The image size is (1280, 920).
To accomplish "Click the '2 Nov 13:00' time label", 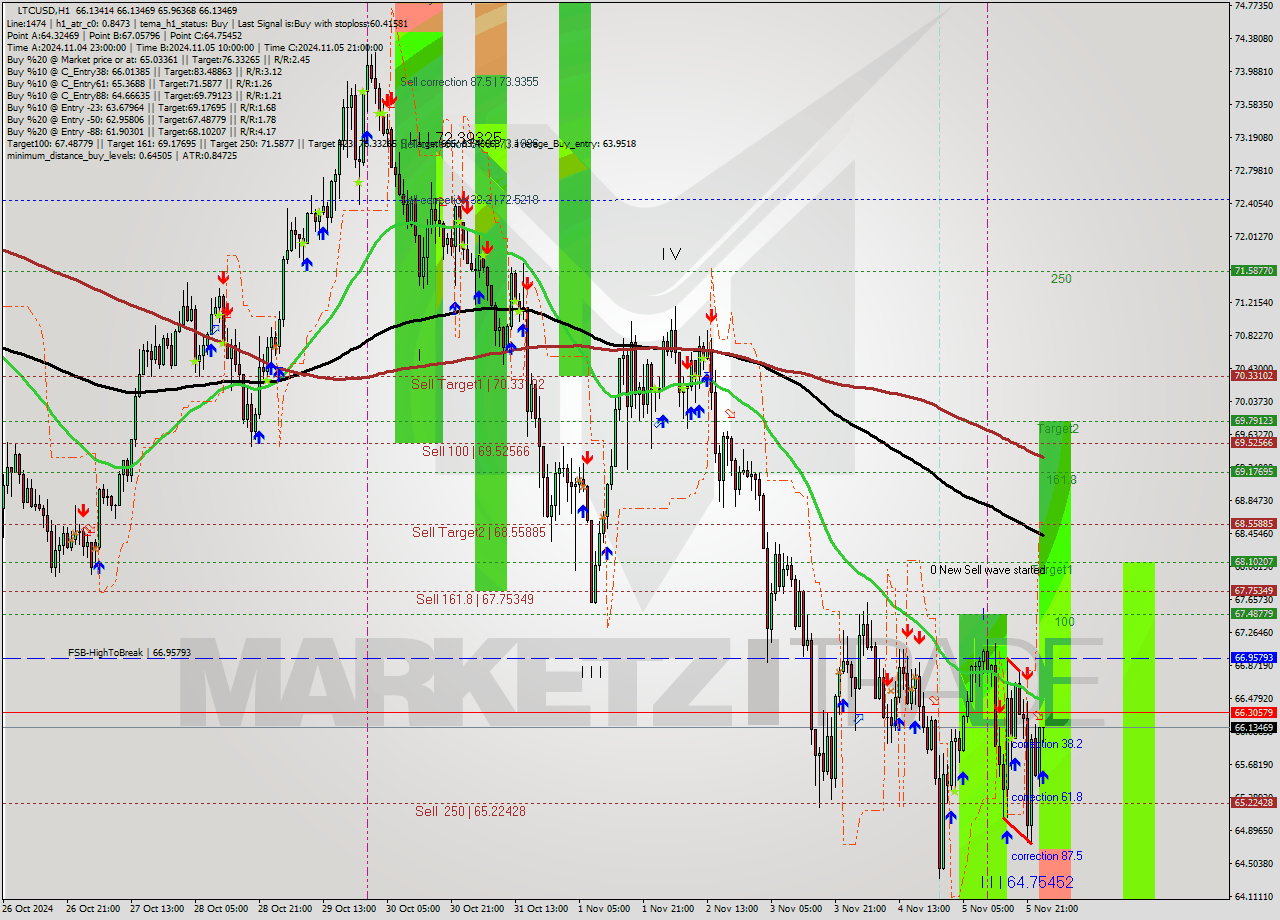I will (732, 909).
